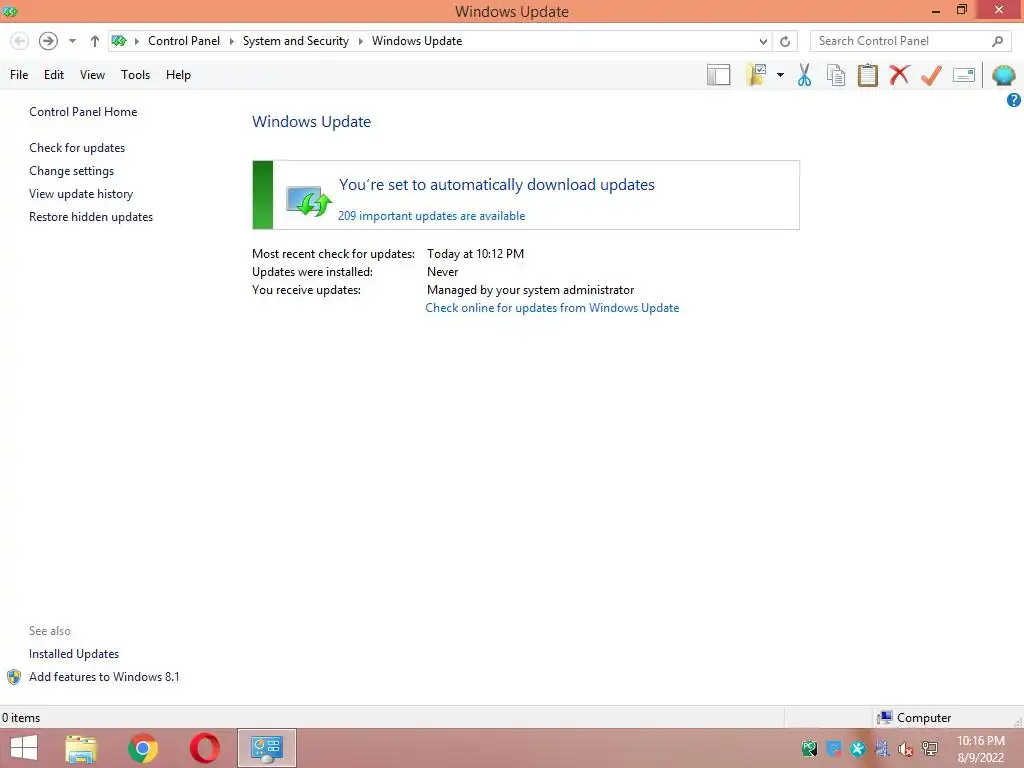
Task: Select Control Panel breadcrumb
Action: pyautogui.click(x=184, y=41)
